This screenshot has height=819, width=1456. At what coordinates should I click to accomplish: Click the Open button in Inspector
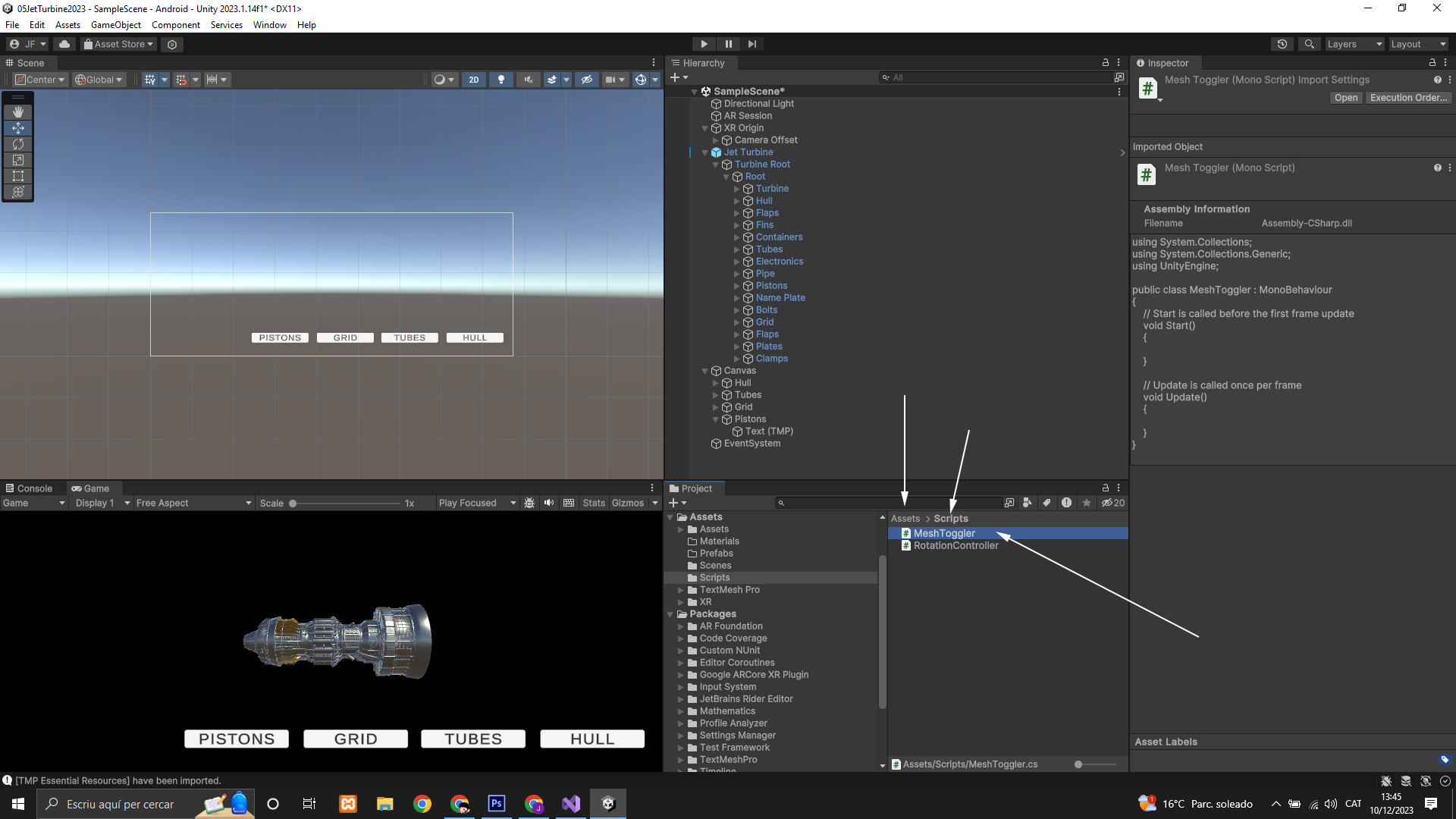(1345, 98)
